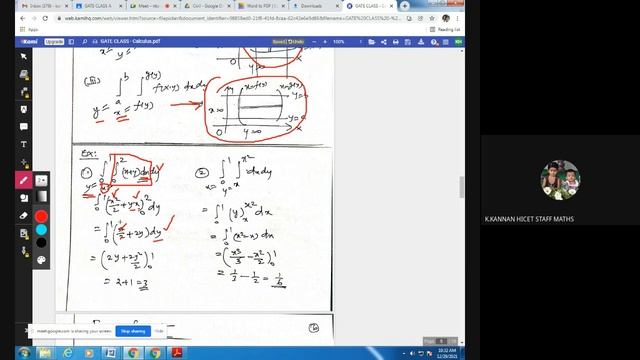Image resolution: width=640 pixels, height=360 pixels.
Task: Go back with the browser back arrow
Action: (23, 18)
